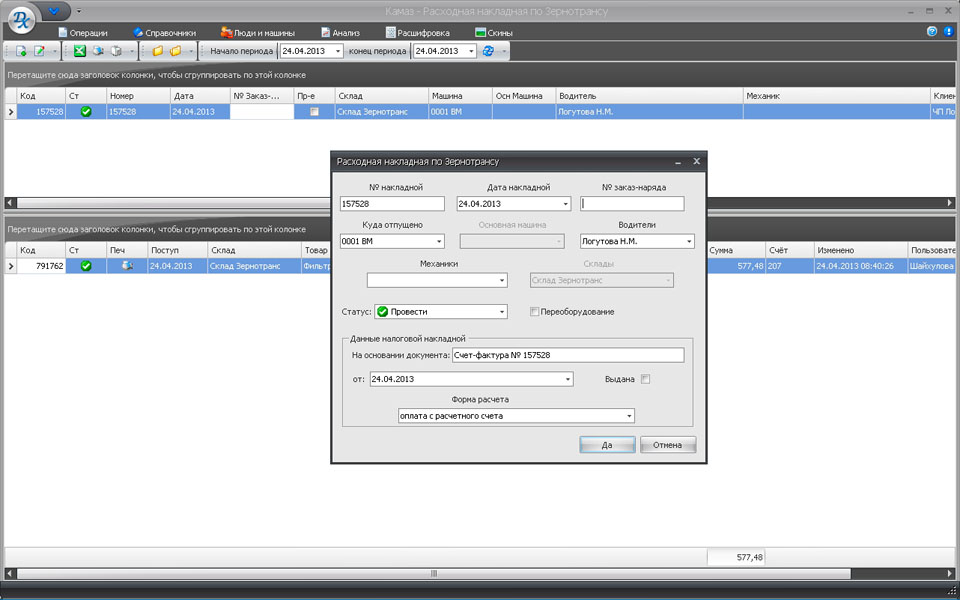Click the '577,48' sum cell in row 791762

[x=736, y=266]
